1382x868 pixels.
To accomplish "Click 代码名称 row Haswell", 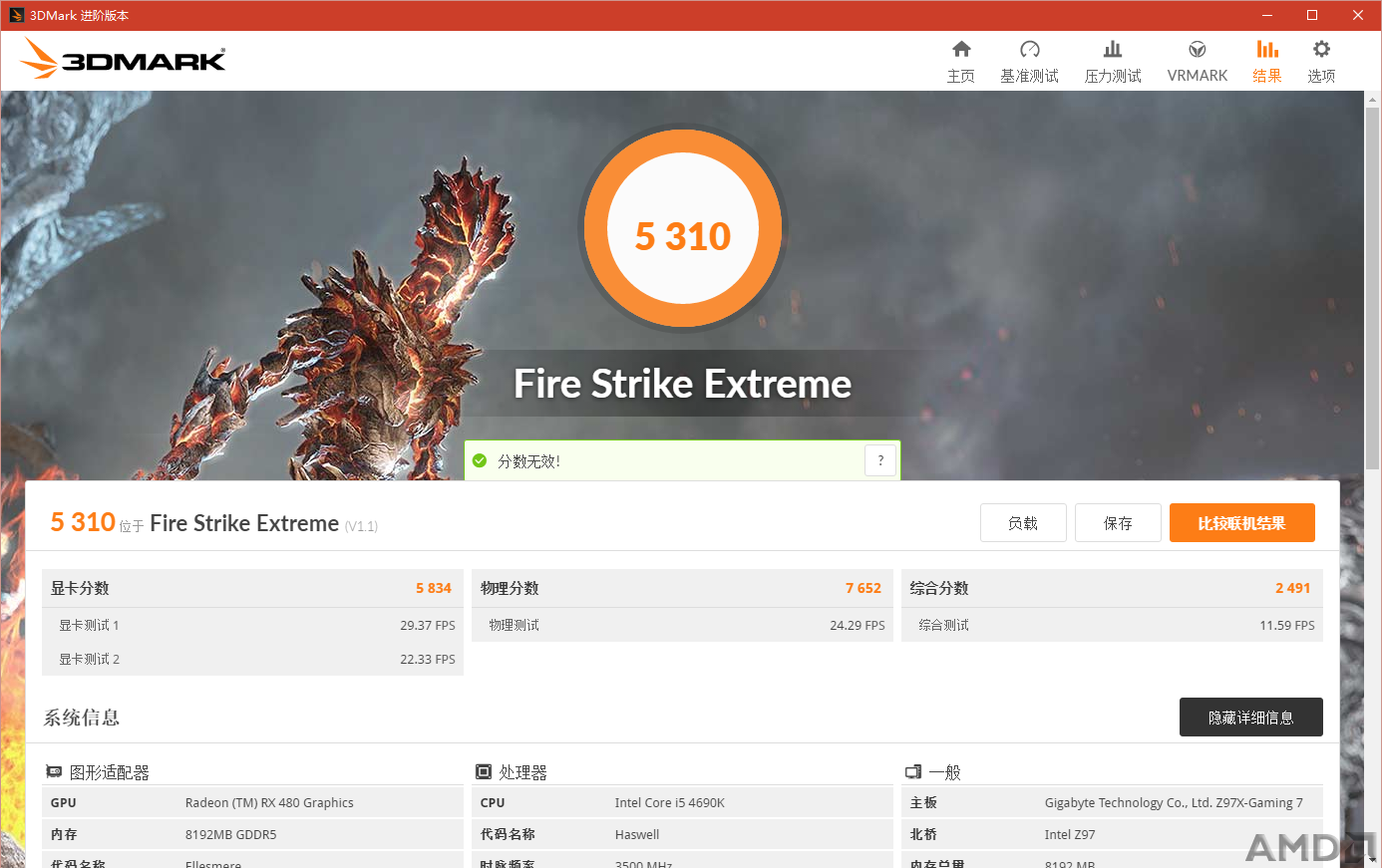I will 682,834.
